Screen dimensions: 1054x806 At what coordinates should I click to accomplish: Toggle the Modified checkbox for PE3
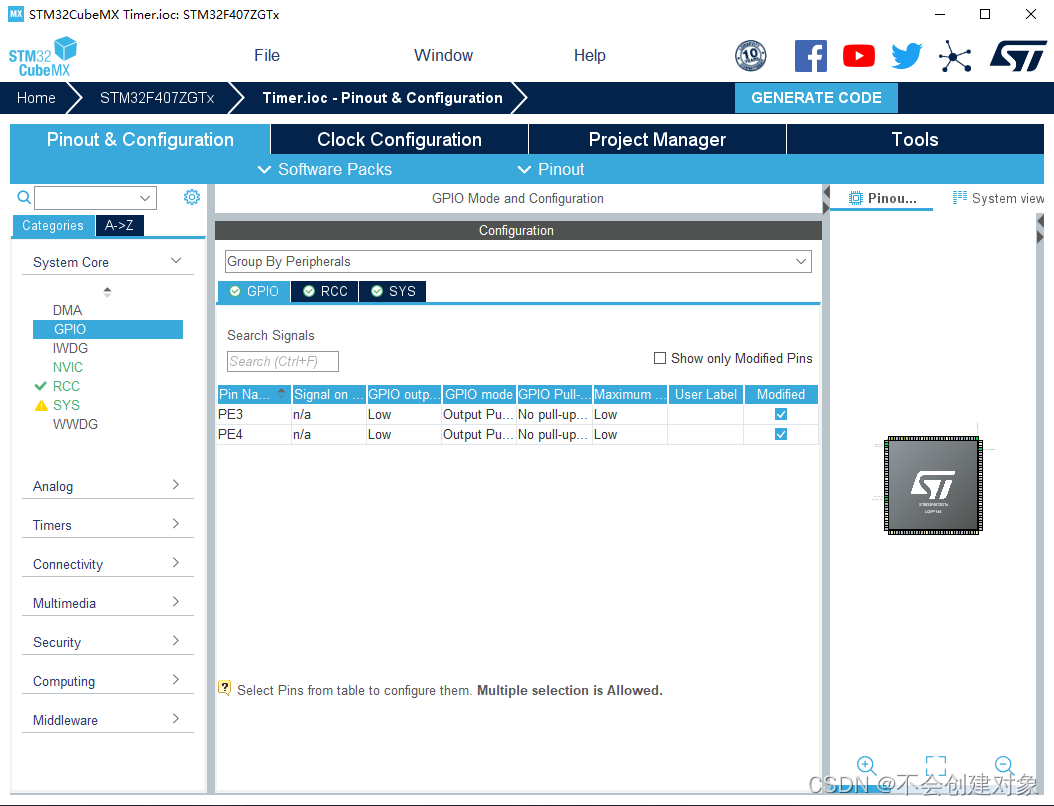point(780,414)
